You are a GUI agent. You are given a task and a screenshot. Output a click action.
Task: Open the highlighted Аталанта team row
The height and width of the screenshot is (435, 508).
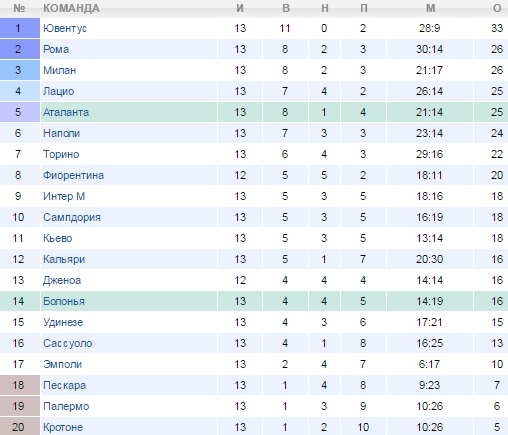[254, 112]
